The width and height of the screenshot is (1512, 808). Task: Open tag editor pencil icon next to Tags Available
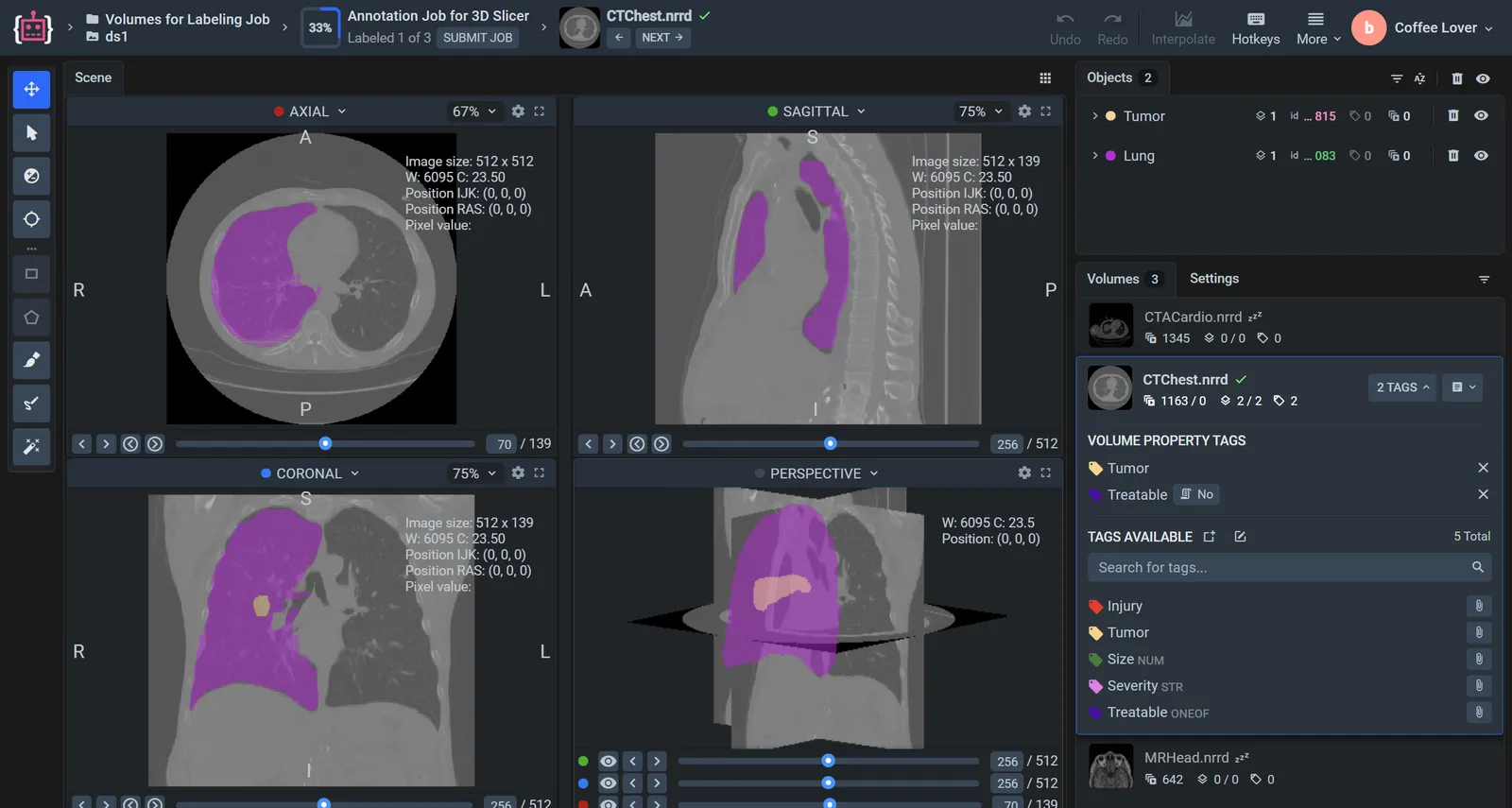(1240, 537)
